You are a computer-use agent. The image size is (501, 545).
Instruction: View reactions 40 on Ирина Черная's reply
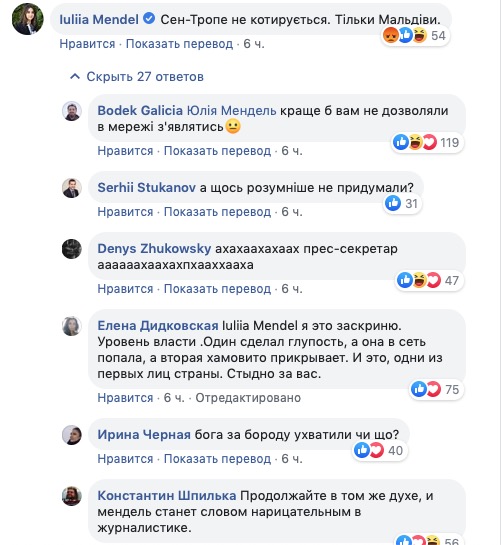379,450
